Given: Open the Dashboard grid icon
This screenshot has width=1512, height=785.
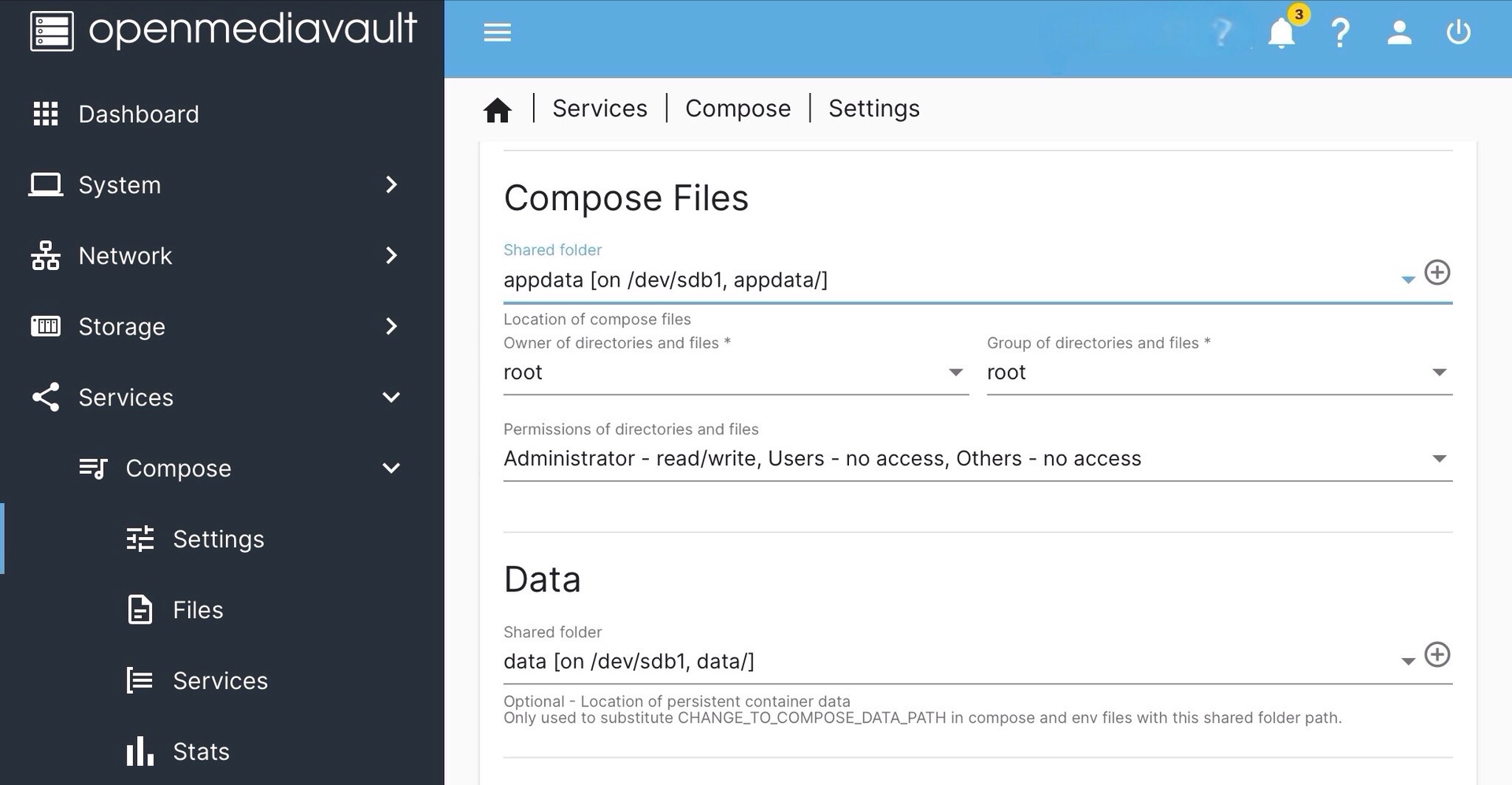Looking at the screenshot, I should (x=45, y=114).
